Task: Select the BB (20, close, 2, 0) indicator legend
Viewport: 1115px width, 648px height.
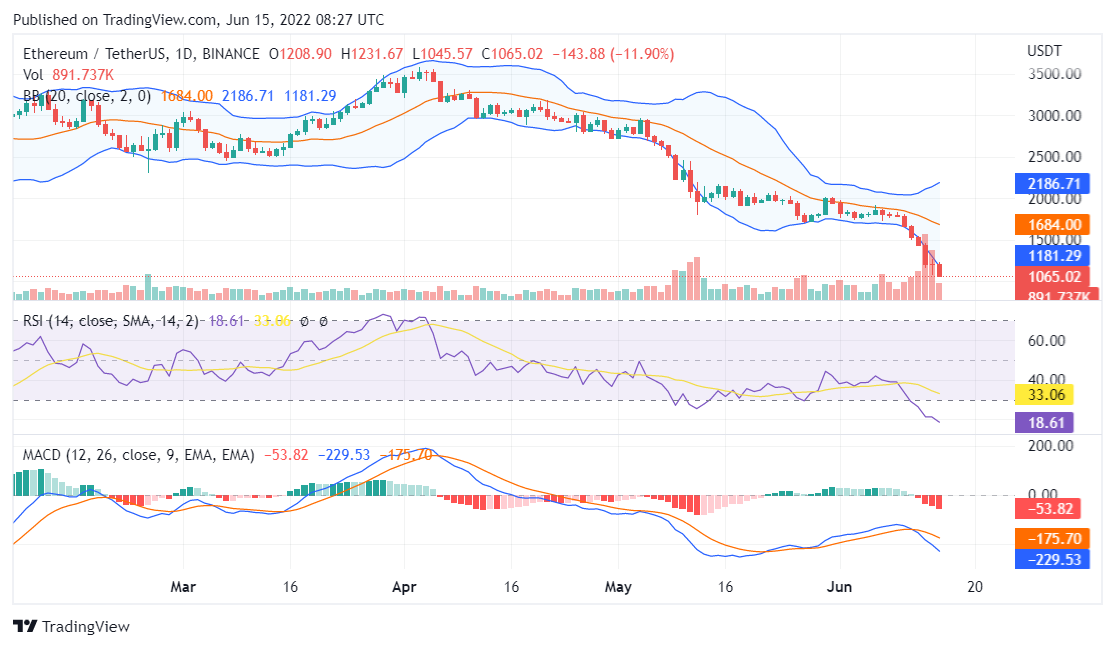Action: pos(87,96)
